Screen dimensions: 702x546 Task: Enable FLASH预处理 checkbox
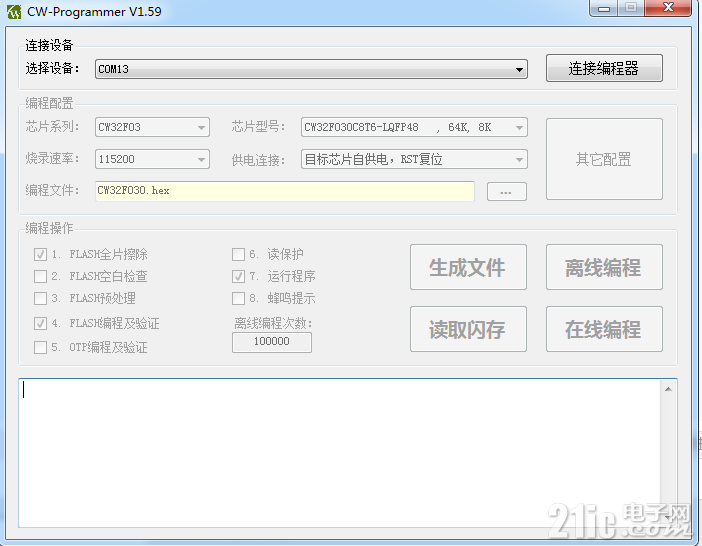(40, 298)
